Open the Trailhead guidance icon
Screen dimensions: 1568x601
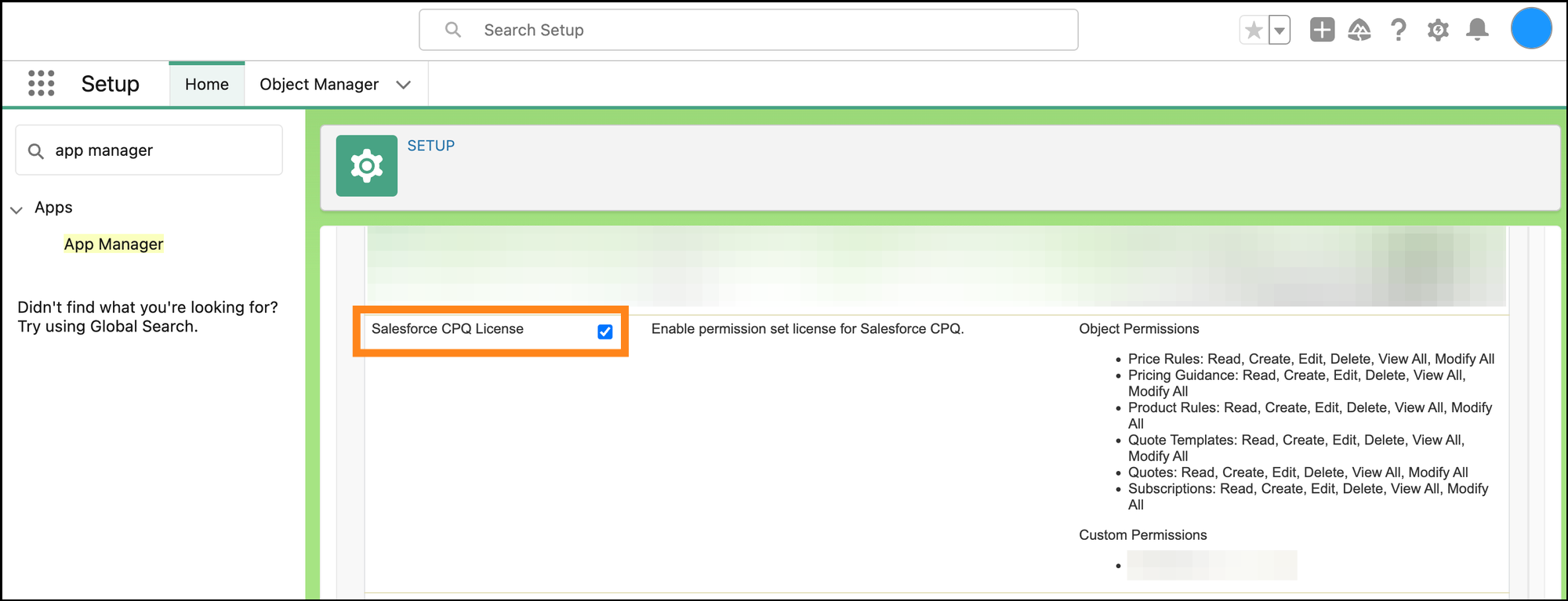point(1359,30)
